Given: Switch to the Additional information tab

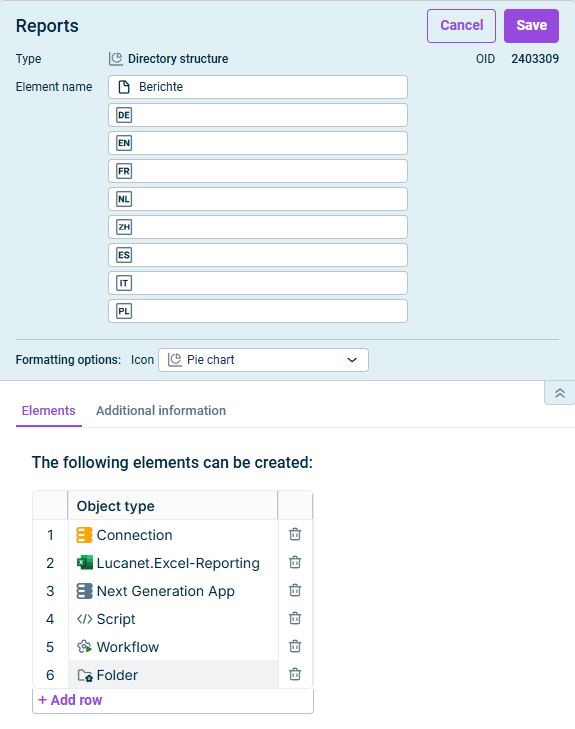Looking at the screenshot, I should (161, 411).
